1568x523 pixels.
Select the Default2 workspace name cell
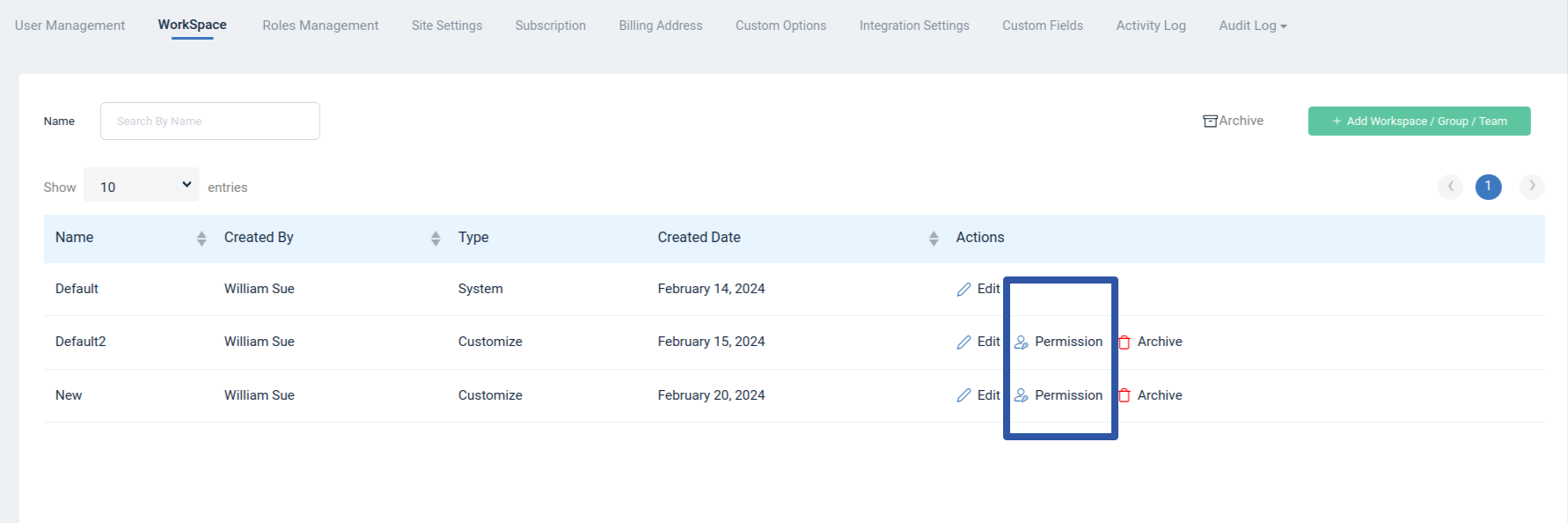(x=80, y=342)
